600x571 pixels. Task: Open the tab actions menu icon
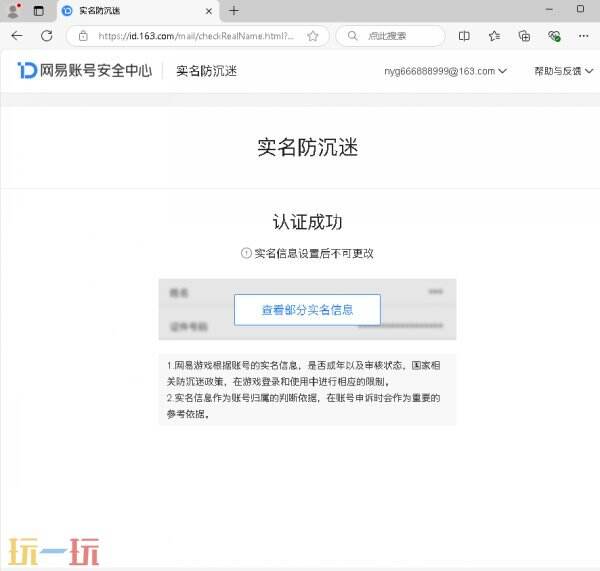click(39, 11)
